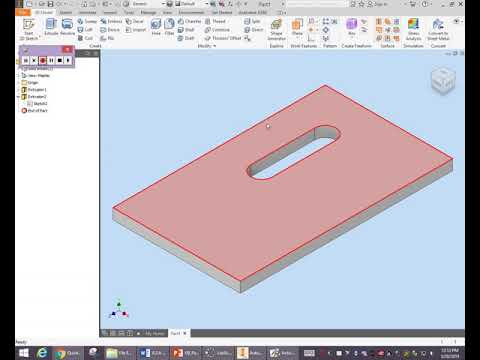480x360 pixels.
Task: Click Convert to Sheet Metal
Action: pyautogui.click(x=438, y=29)
